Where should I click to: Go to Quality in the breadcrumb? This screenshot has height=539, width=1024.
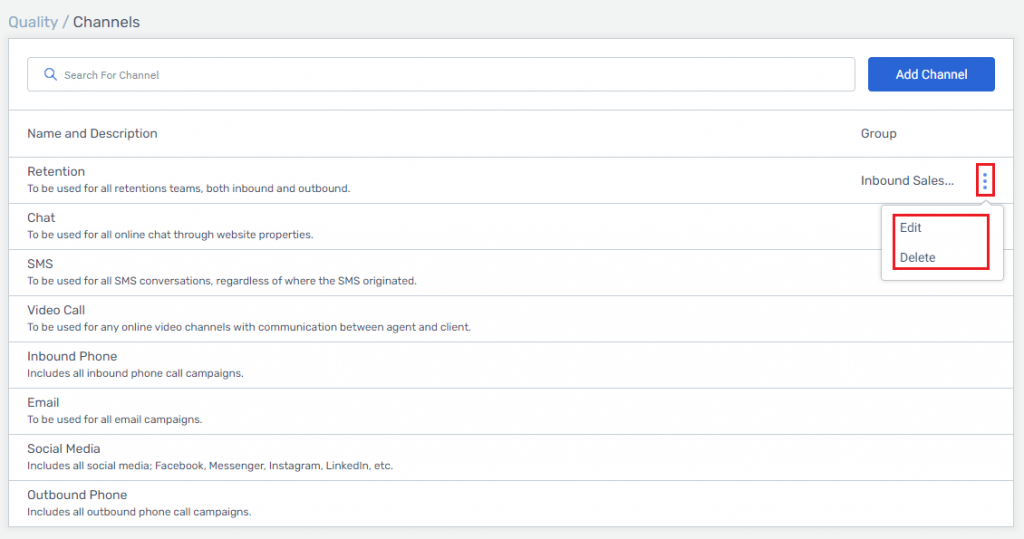click(x=33, y=22)
